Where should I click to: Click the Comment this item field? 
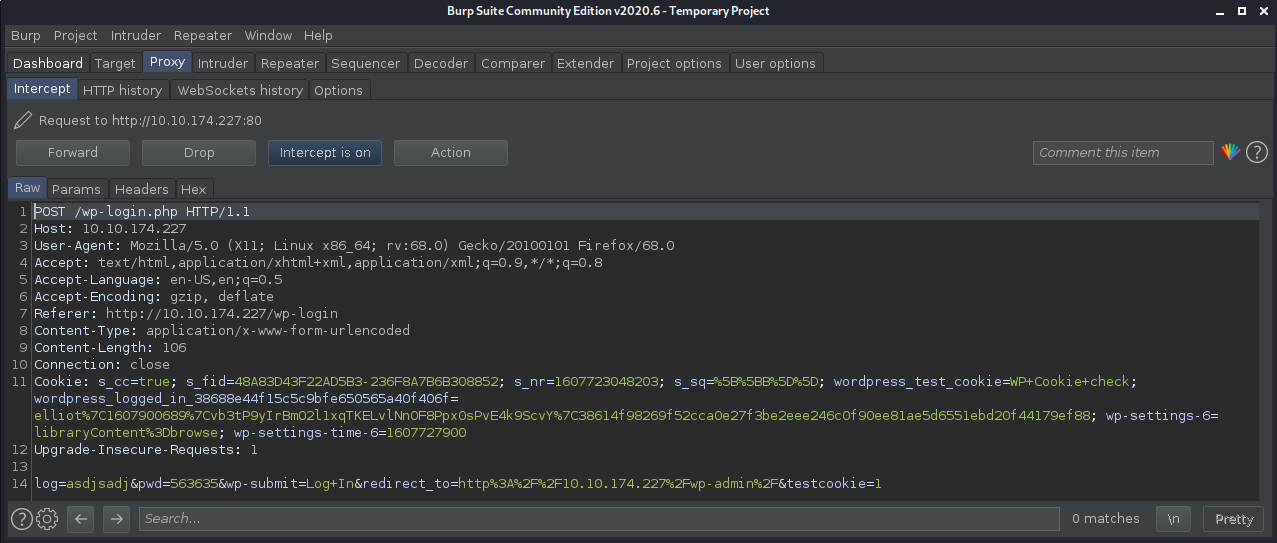[x=1123, y=152]
